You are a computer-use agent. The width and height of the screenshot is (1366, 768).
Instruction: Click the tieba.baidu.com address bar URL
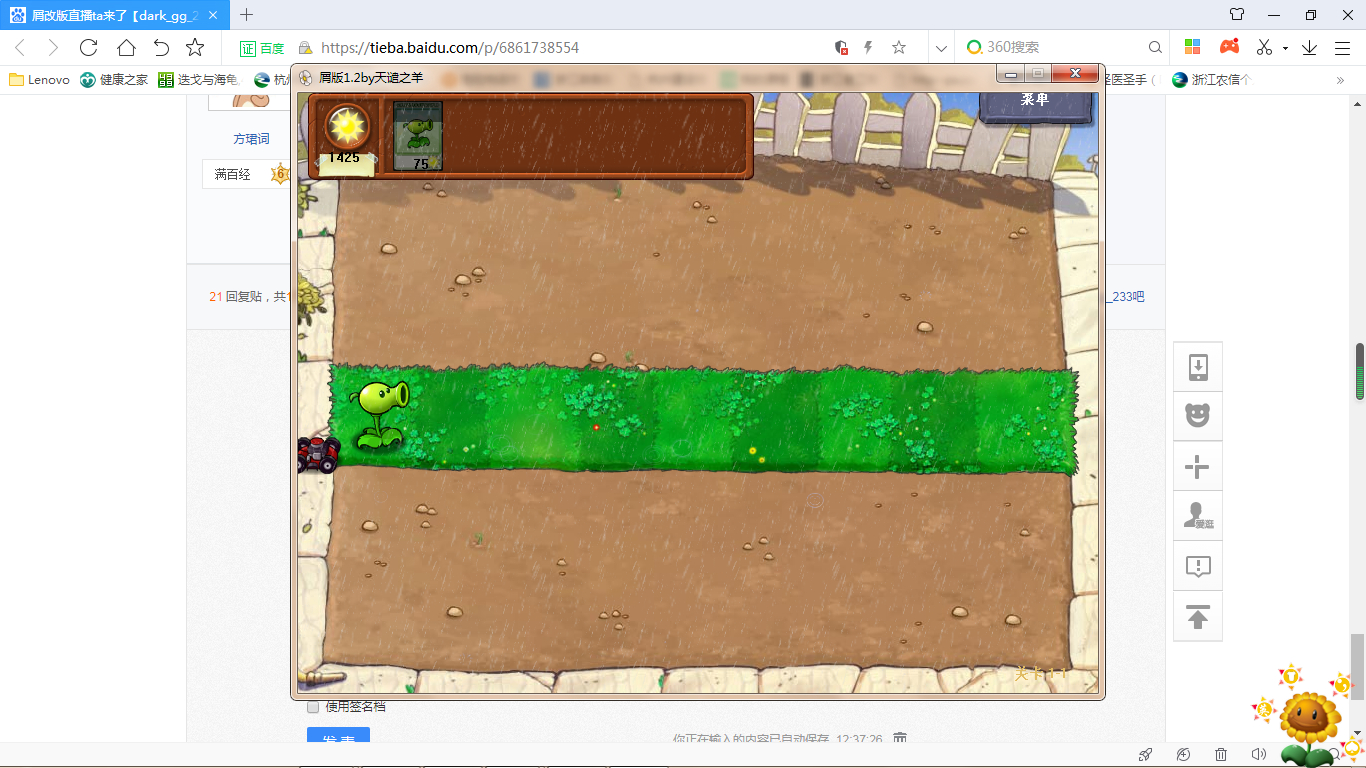coord(450,48)
